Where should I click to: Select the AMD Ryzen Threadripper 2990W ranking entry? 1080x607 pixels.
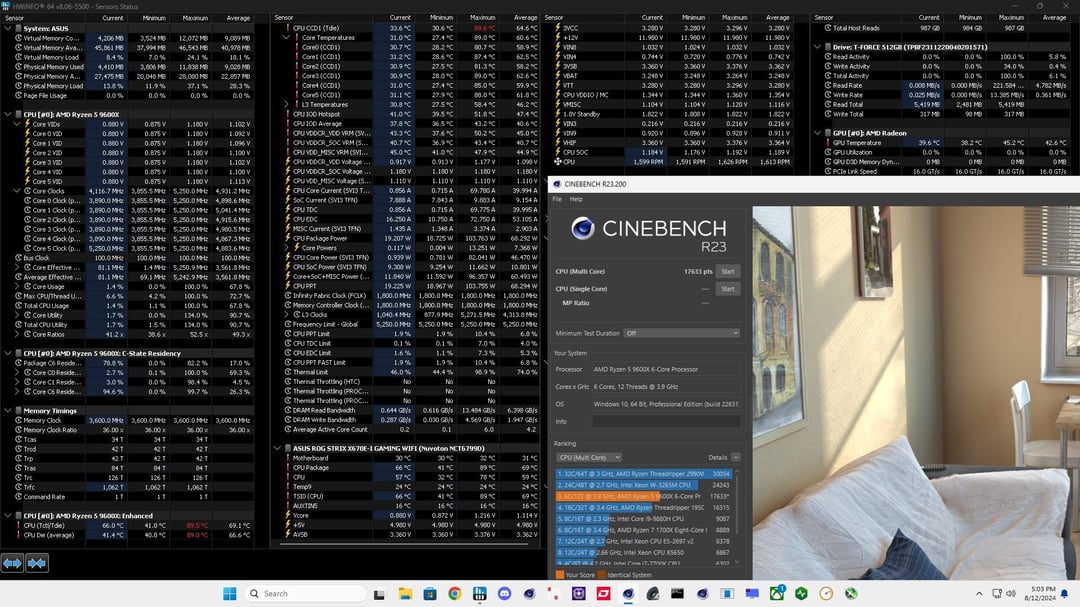click(x=644, y=474)
